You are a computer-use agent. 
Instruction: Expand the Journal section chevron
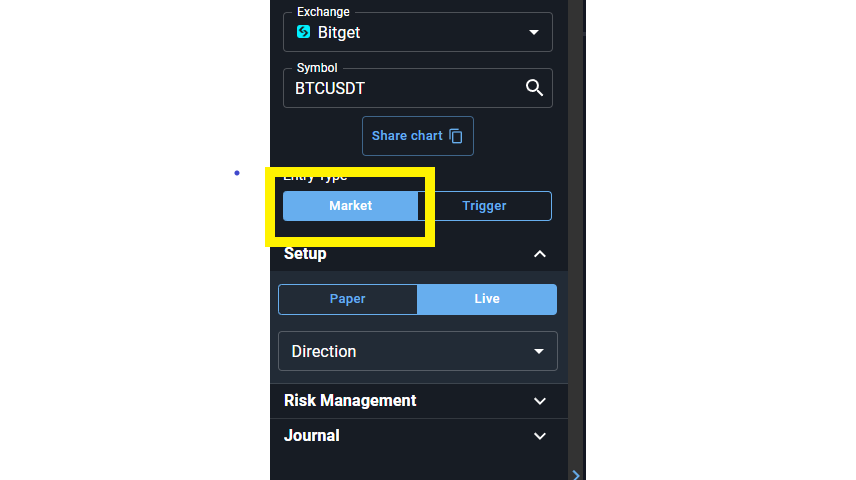(539, 436)
